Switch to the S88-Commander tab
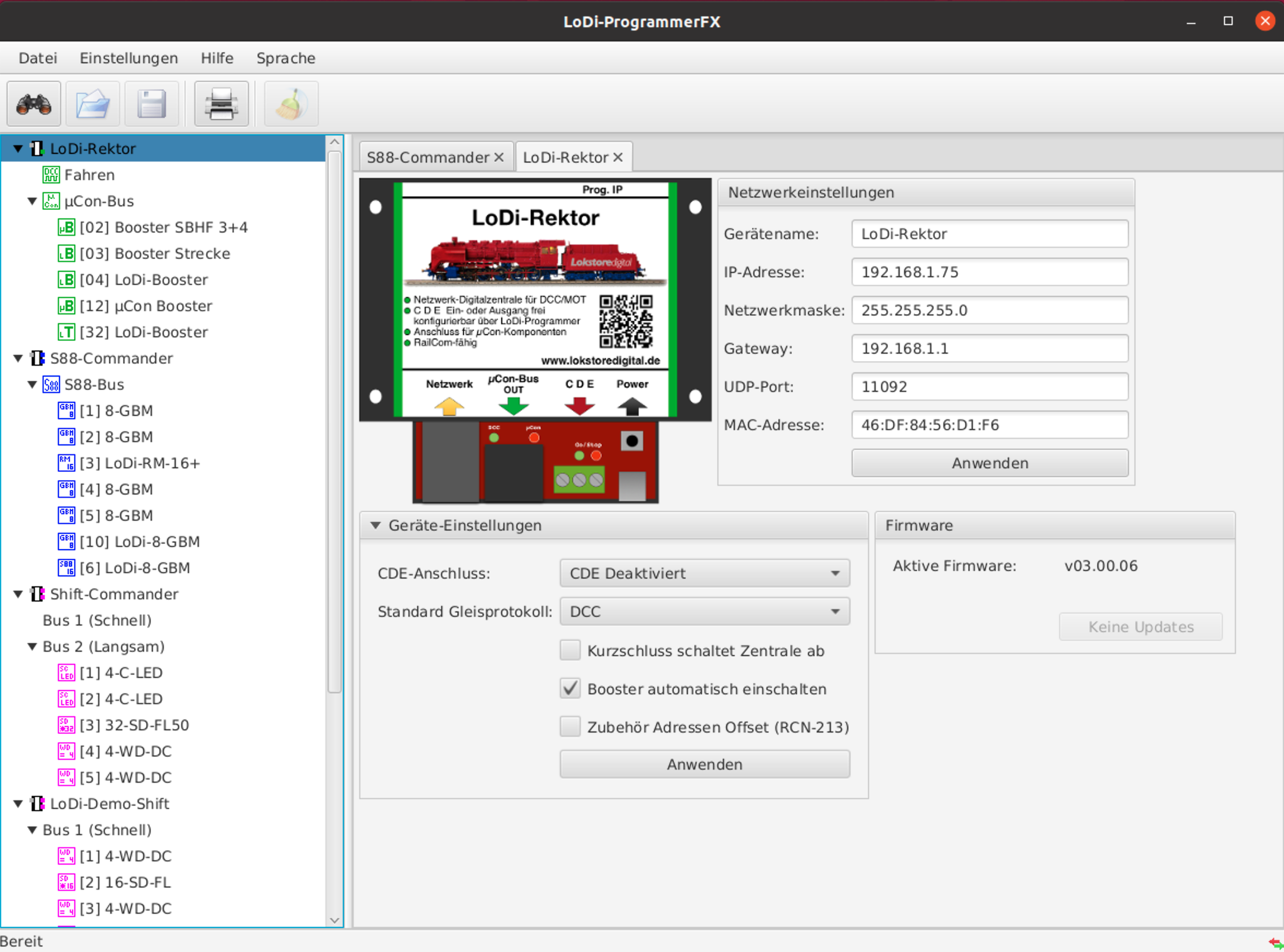 (x=428, y=157)
